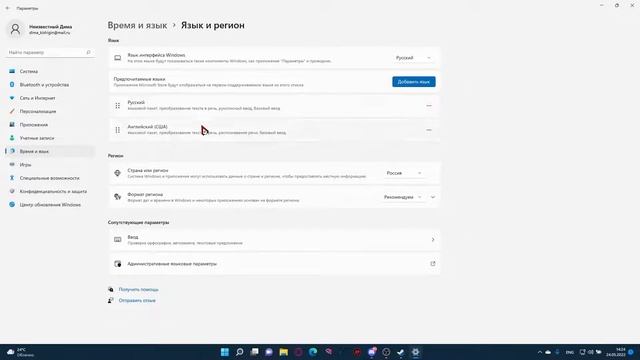The height and width of the screenshot is (360, 640).
Task: Open the Windows Start menu
Action: (x=224, y=352)
